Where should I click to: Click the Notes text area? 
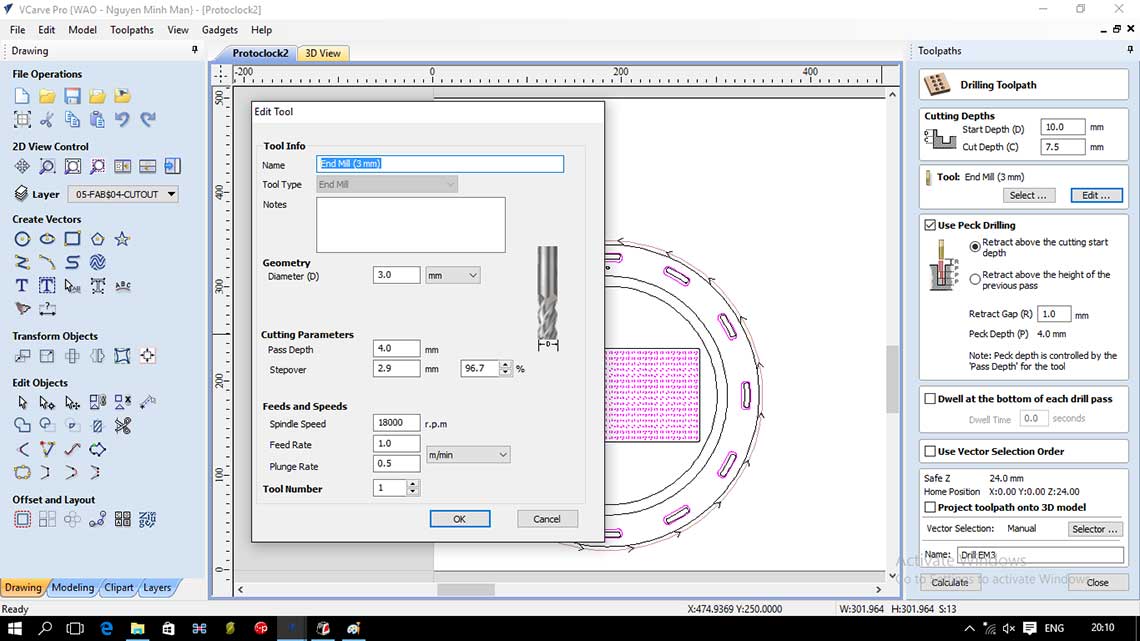point(411,225)
